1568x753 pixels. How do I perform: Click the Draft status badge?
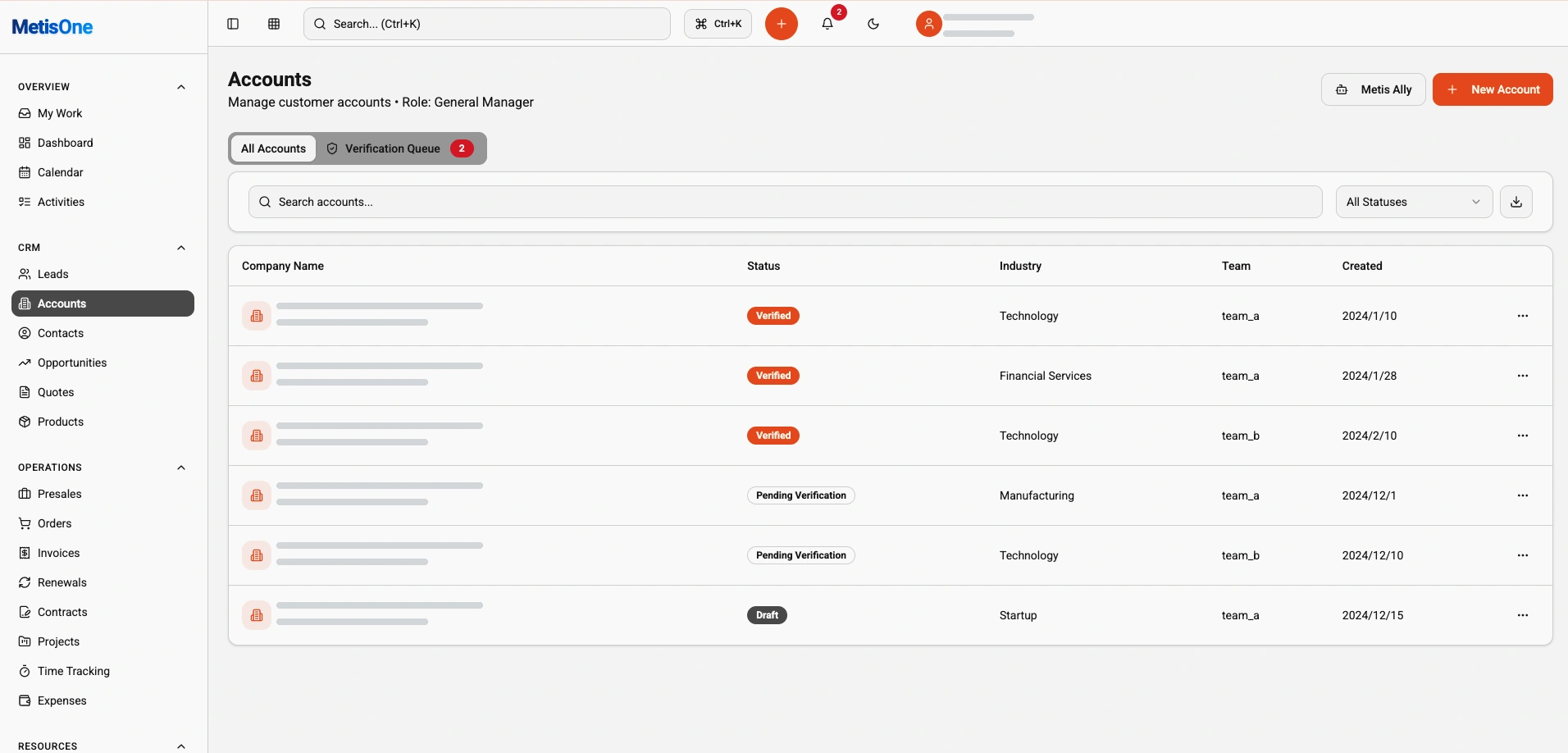767,615
